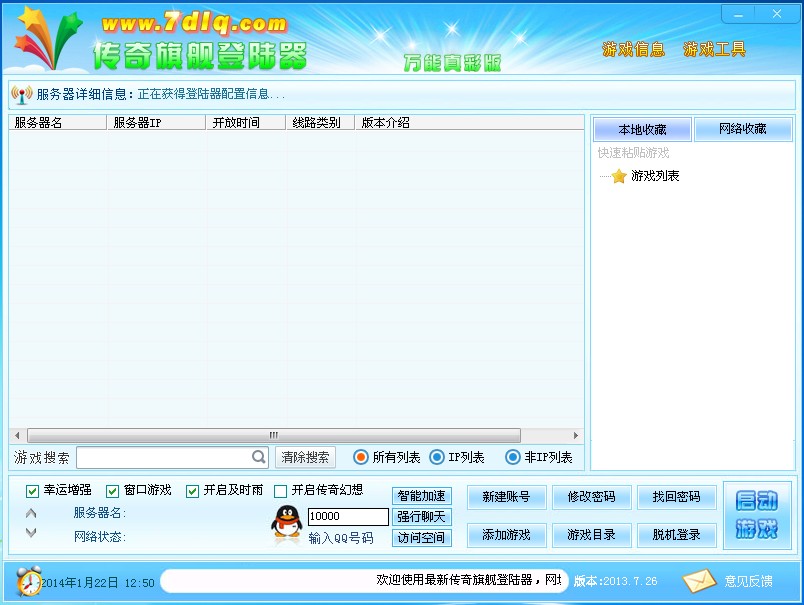
Task: Click the 智能加速 button
Action: coord(421,496)
